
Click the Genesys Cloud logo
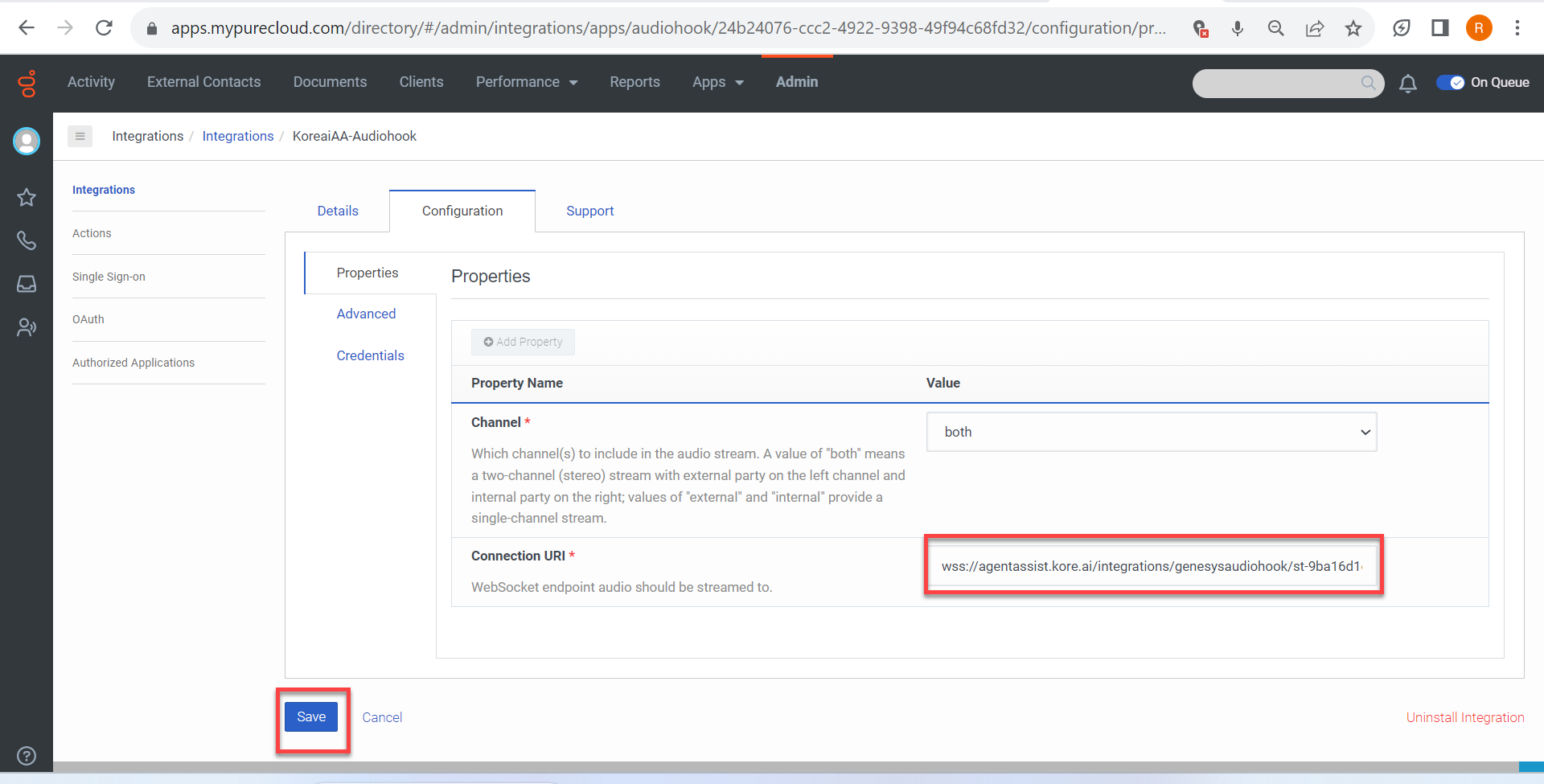27,83
